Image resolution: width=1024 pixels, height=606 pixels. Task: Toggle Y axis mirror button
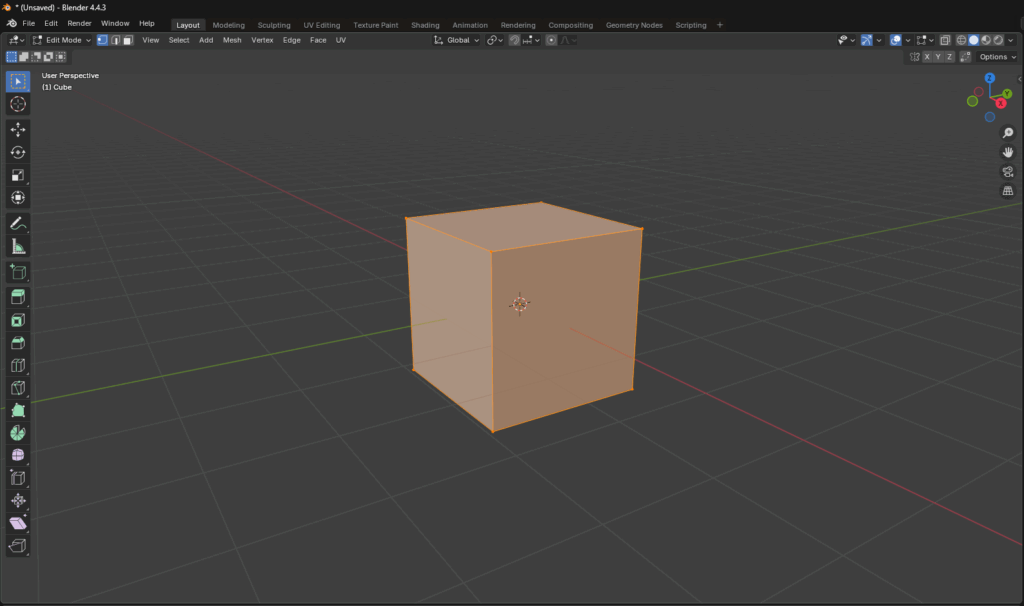click(938, 57)
